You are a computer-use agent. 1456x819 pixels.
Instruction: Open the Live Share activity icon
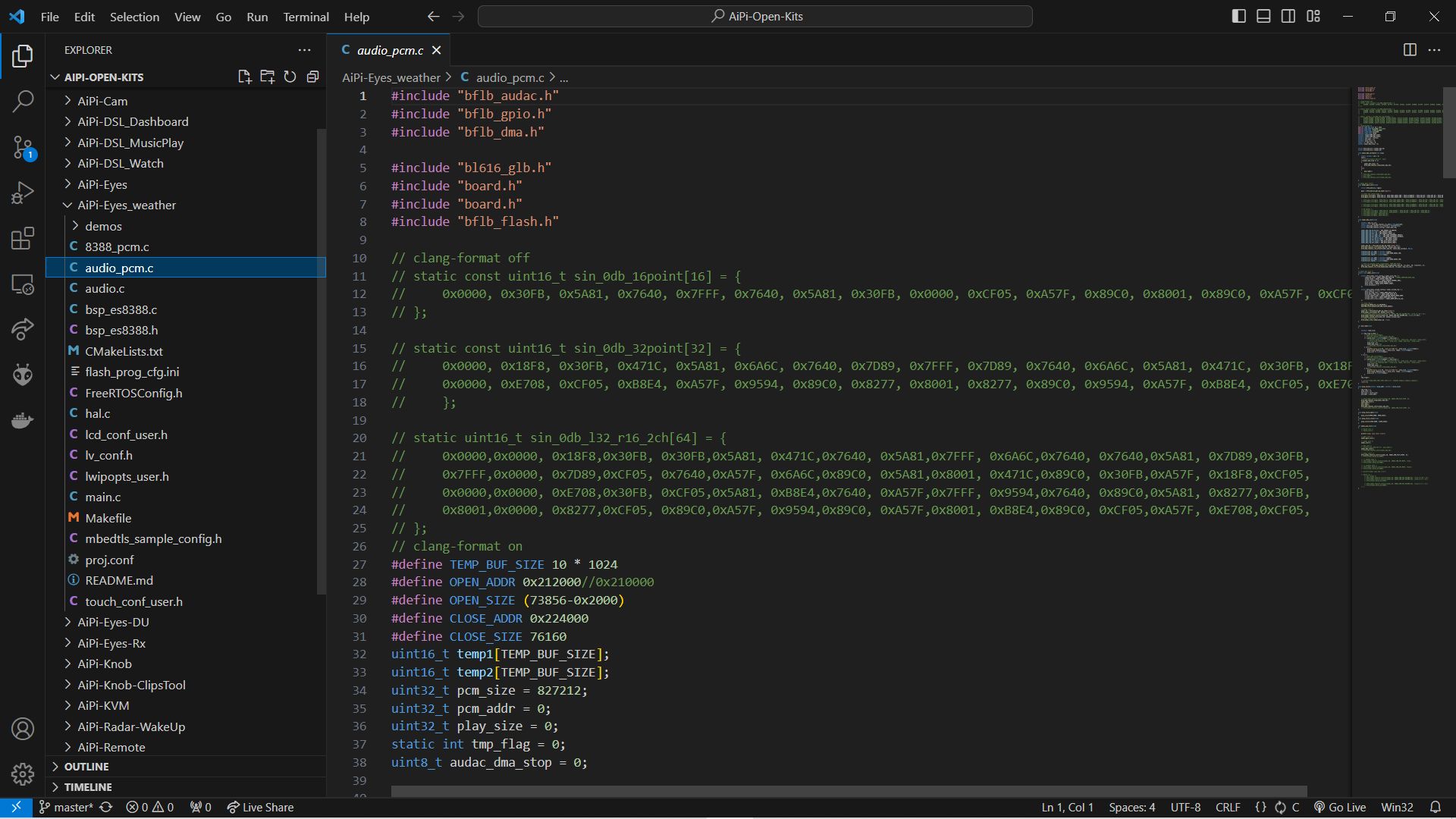click(23, 329)
